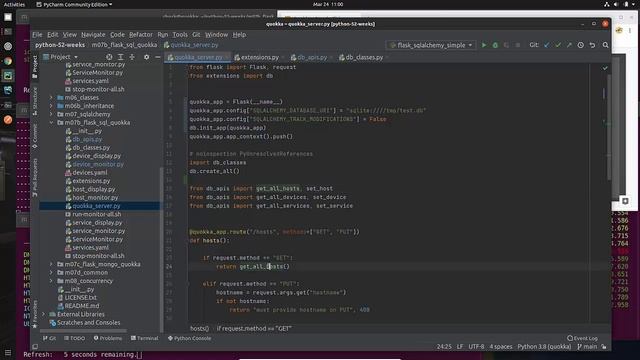Open the run configuration dropdown

(x=431, y=45)
